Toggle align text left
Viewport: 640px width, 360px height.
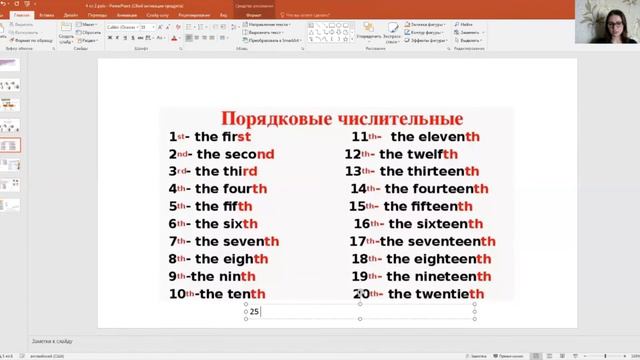189,38
